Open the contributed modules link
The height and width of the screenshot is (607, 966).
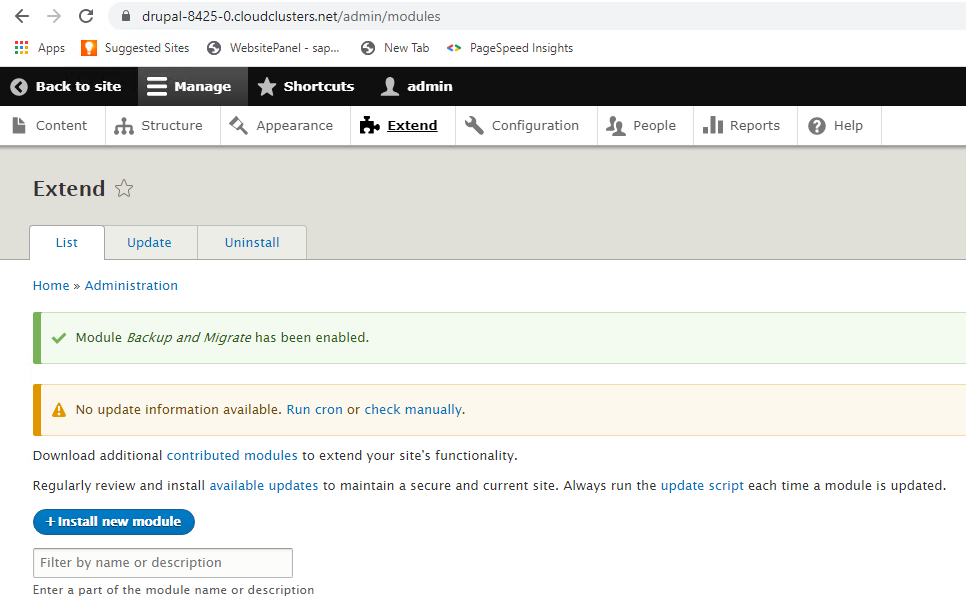point(232,456)
